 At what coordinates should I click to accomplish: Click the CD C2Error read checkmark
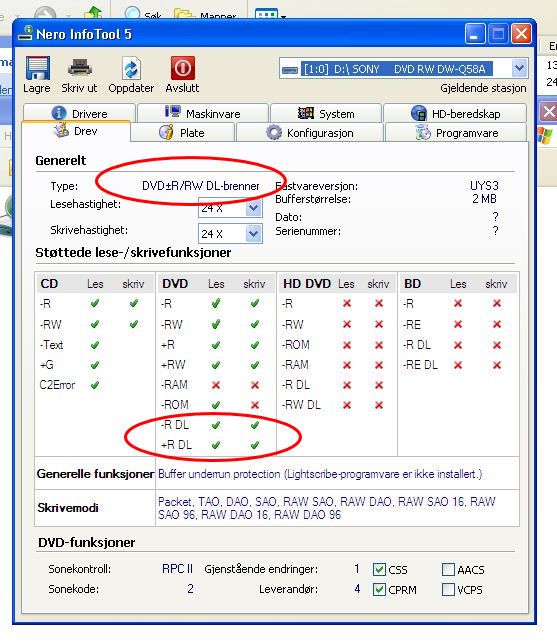tap(95, 385)
